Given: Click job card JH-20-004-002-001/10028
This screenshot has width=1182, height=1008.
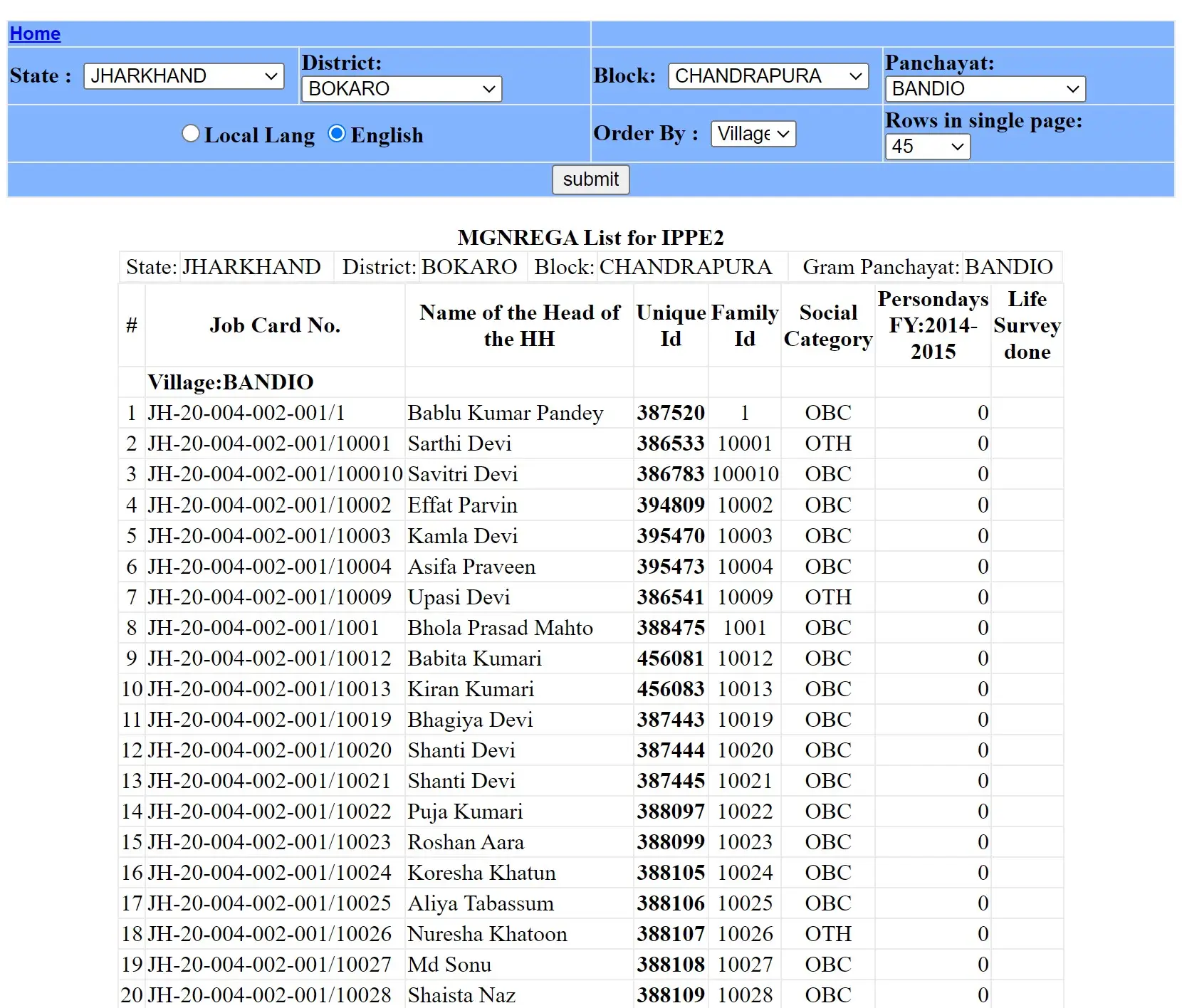Looking at the screenshot, I should 269,995.
